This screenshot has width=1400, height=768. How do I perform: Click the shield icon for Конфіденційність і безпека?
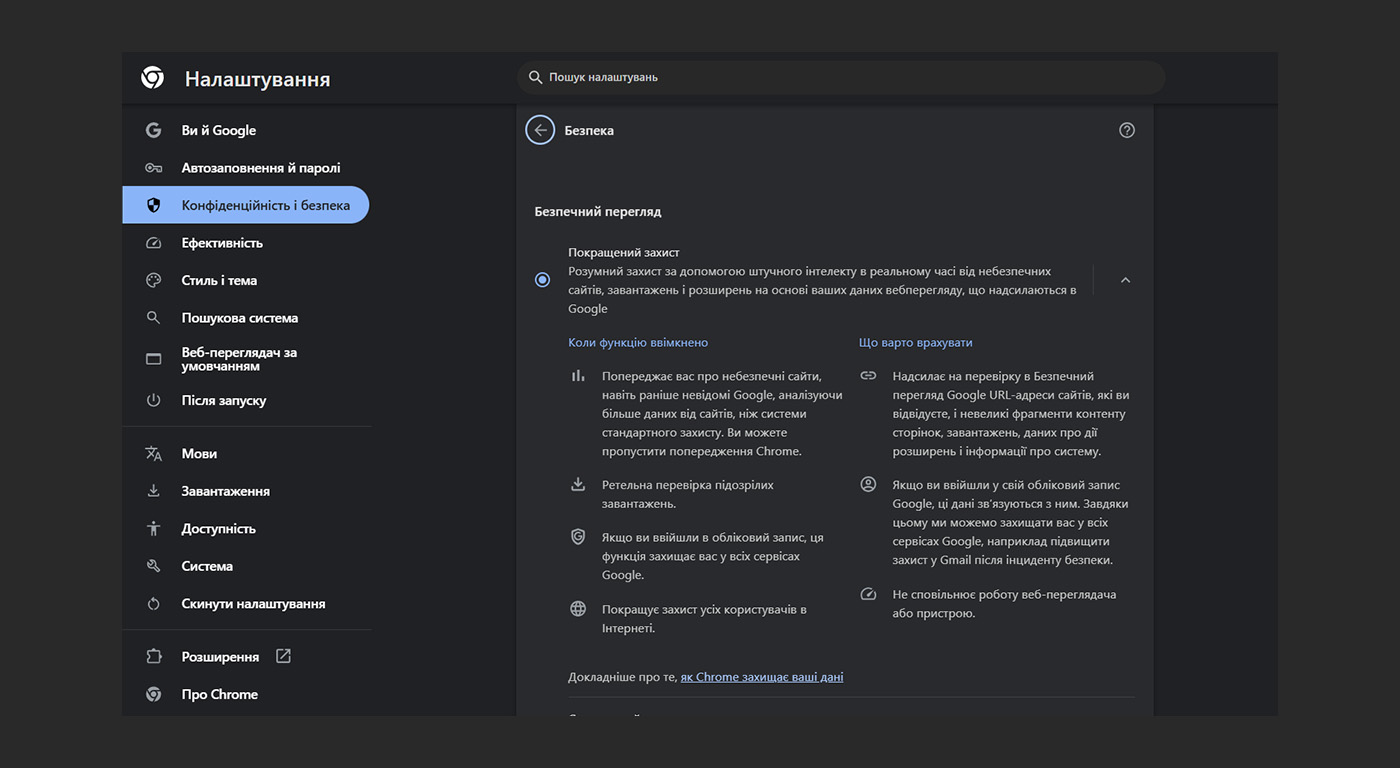point(153,205)
